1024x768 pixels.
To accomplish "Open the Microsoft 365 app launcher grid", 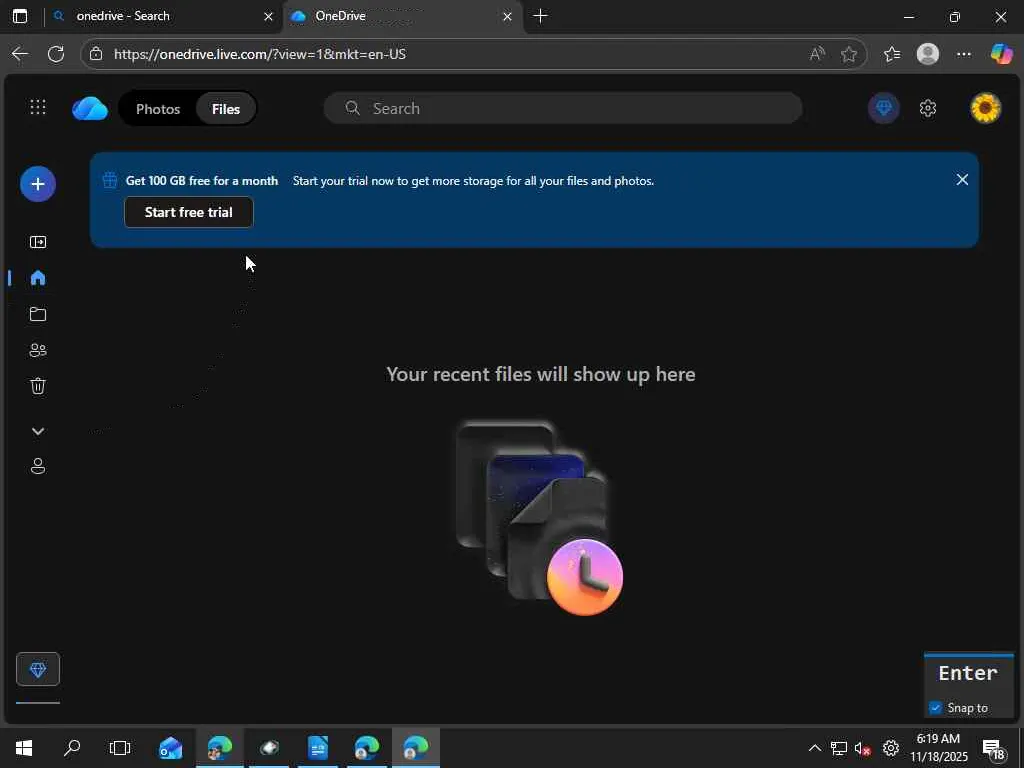I will click(x=38, y=107).
